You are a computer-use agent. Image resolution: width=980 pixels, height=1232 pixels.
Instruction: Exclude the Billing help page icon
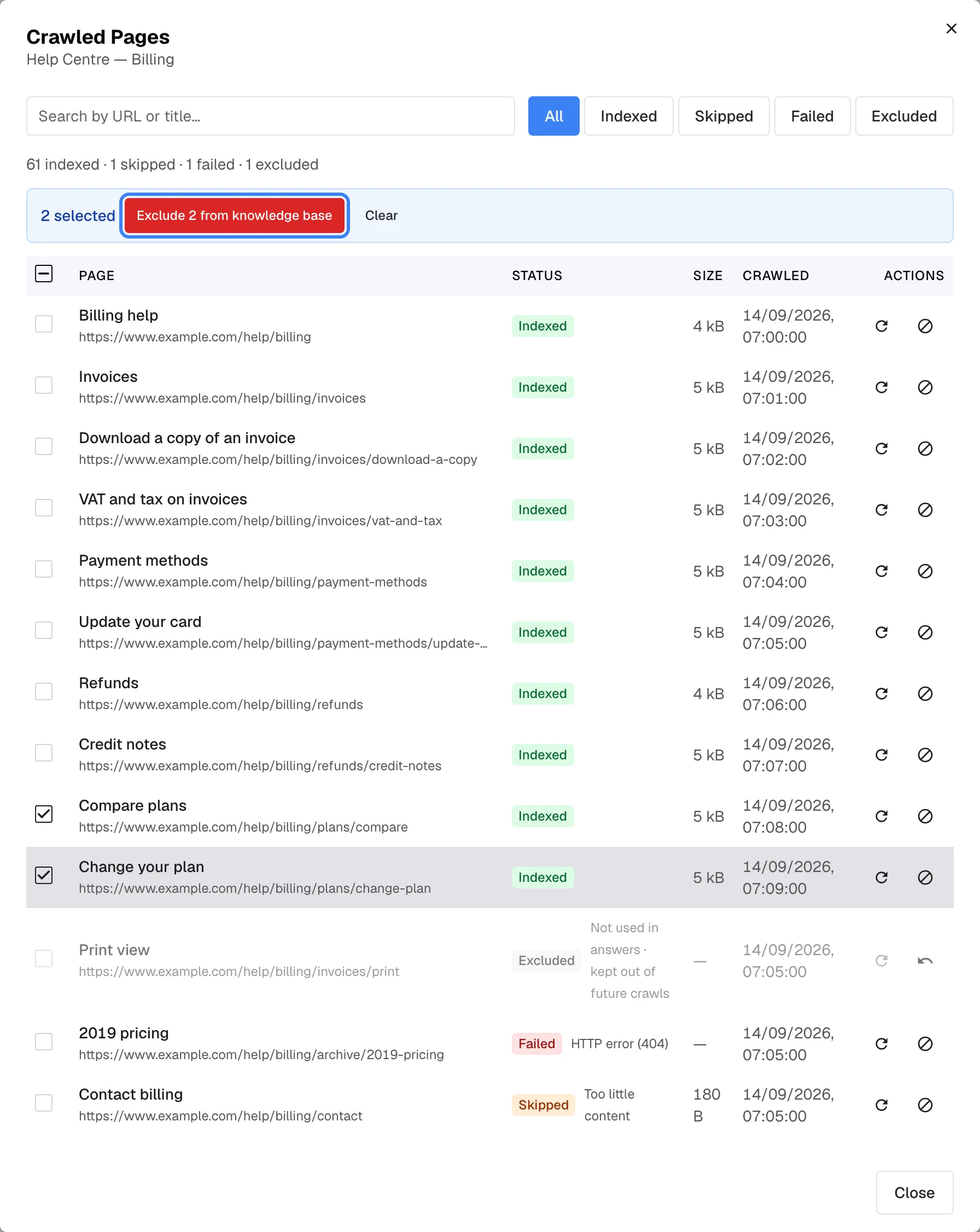pos(925,326)
